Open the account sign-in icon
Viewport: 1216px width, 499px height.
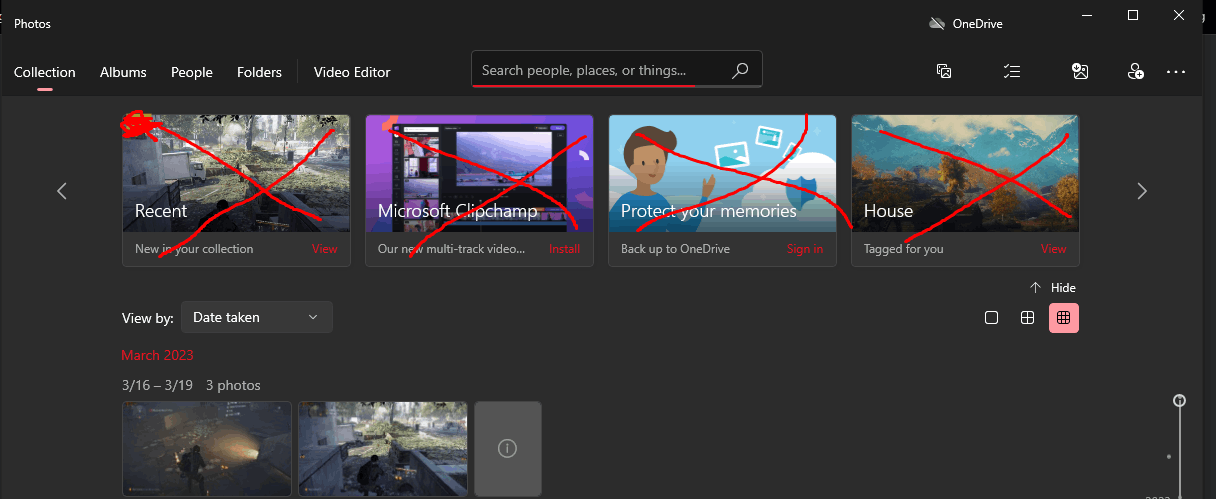click(1135, 71)
